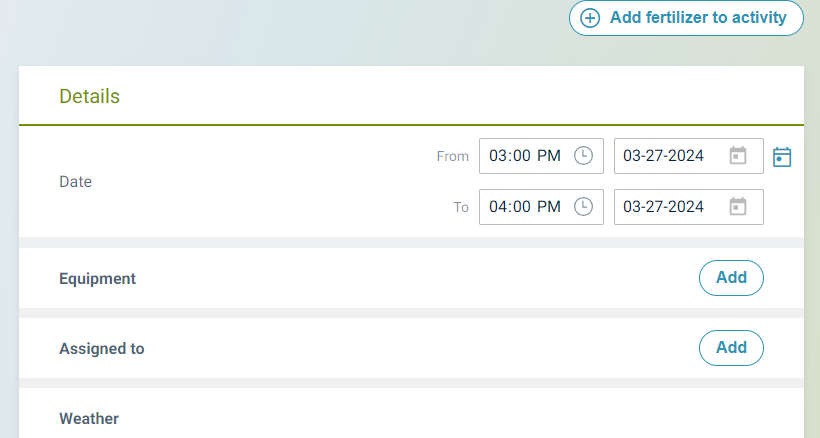This screenshot has width=820, height=438.
Task: Click the From date field showing 03-27-2024
Action: 664,156
